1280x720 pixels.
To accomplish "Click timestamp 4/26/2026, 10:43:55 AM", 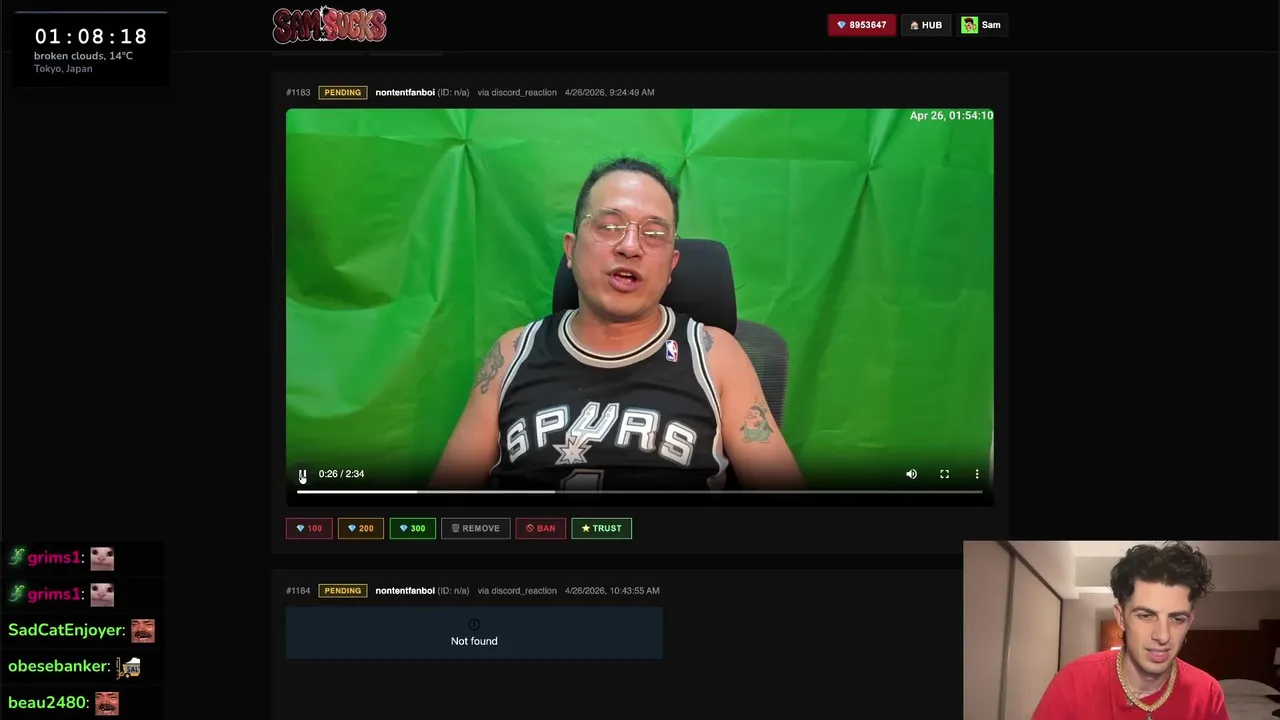I will pyautogui.click(x=612, y=590).
